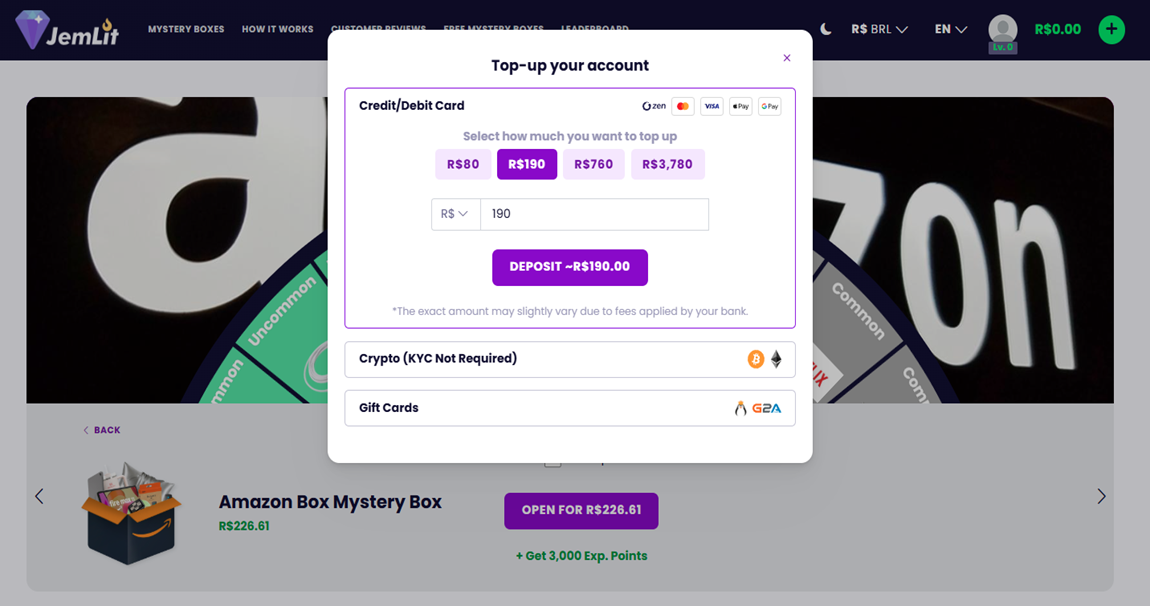Open the user avatar profile

coord(1002,29)
